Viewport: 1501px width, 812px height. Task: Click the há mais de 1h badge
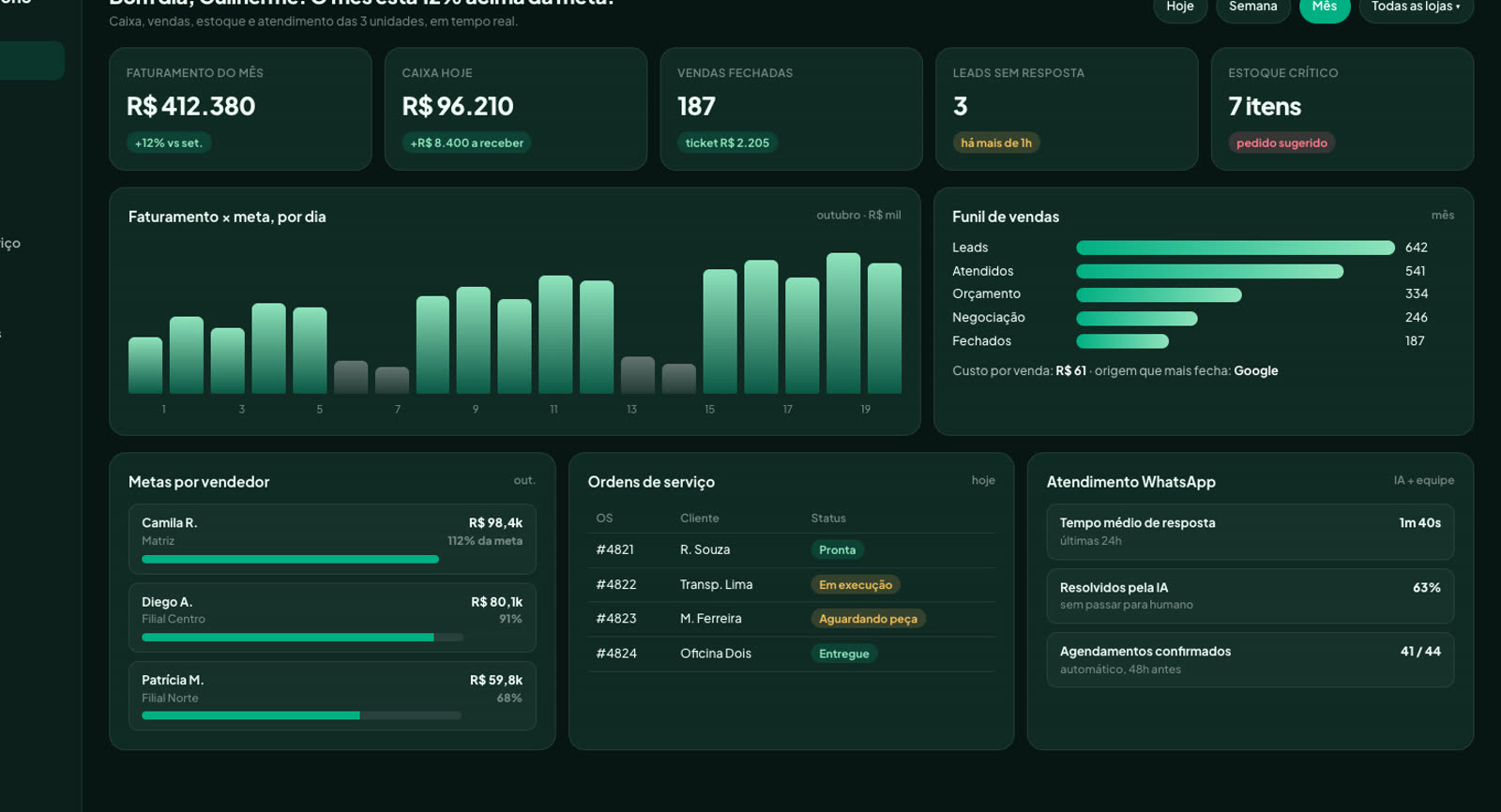[x=996, y=143]
